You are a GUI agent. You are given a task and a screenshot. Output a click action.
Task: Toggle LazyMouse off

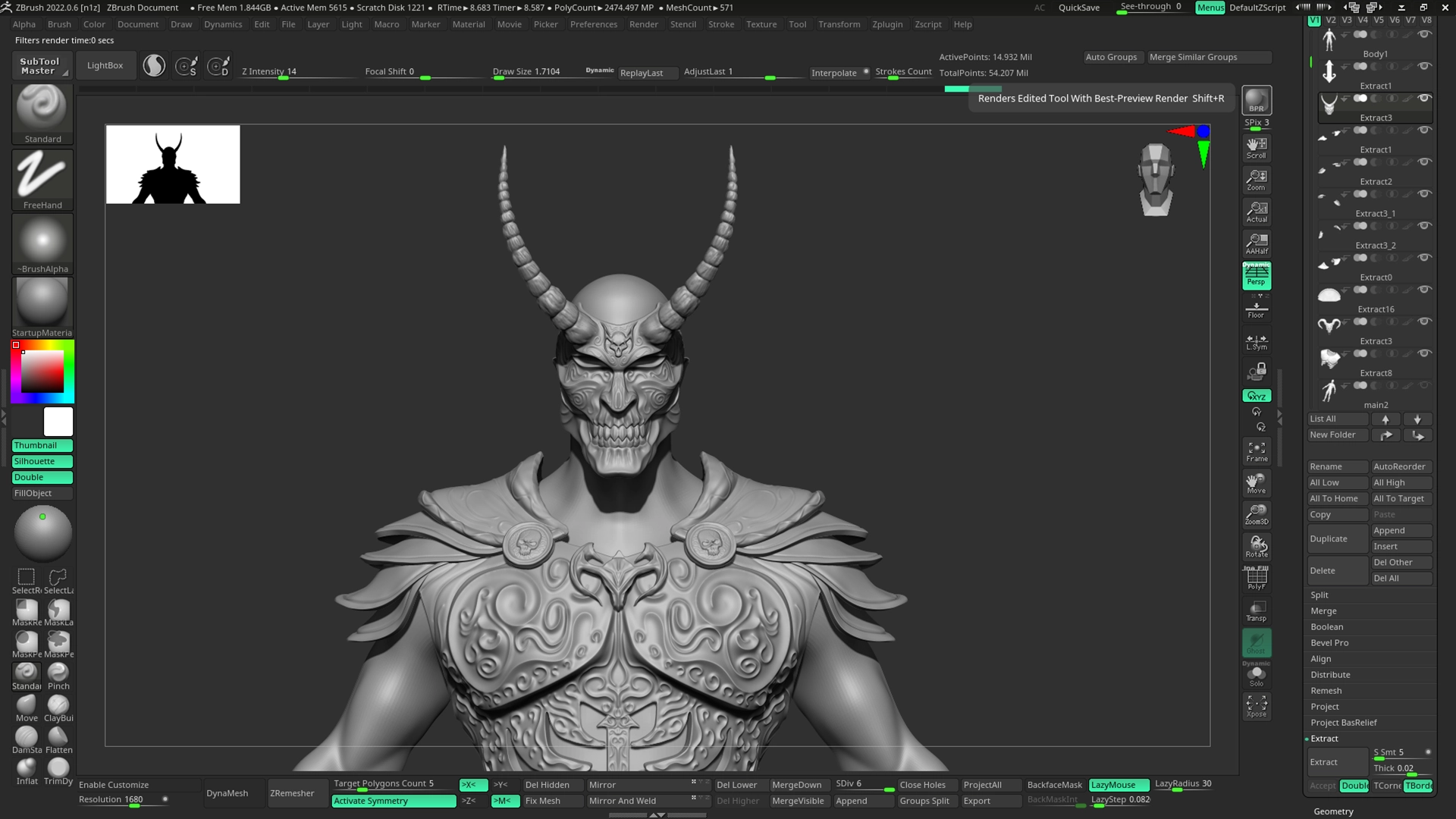[x=1119, y=785]
